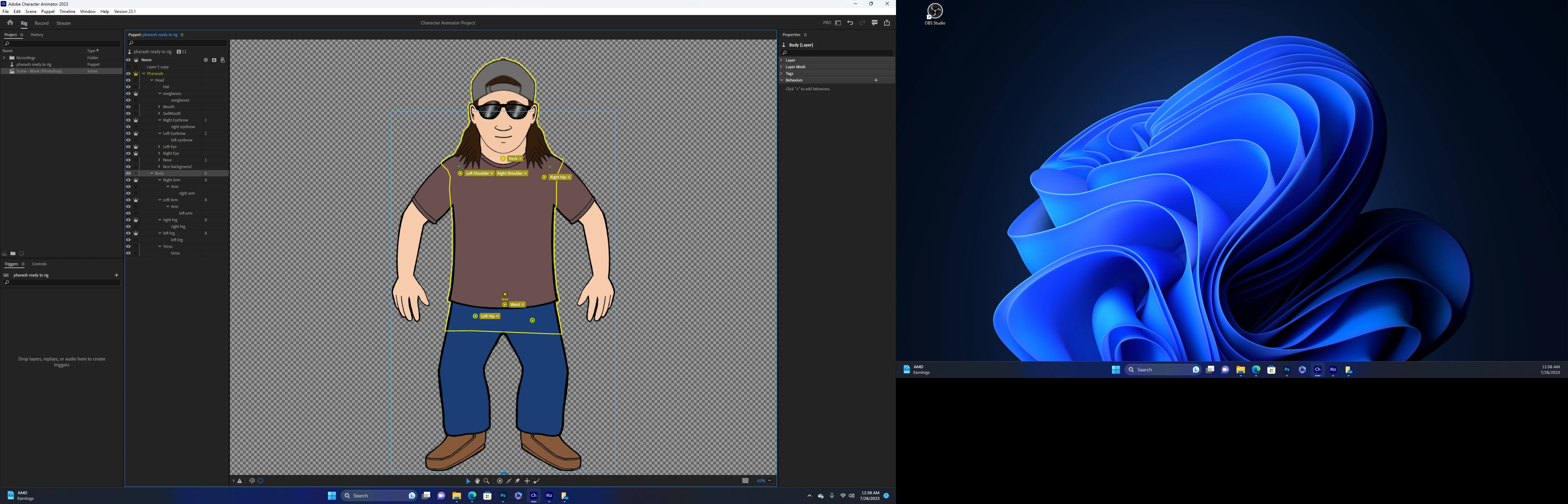Add a behavior with plus icon
Image resolution: width=1568 pixels, height=504 pixels.
[876, 80]
